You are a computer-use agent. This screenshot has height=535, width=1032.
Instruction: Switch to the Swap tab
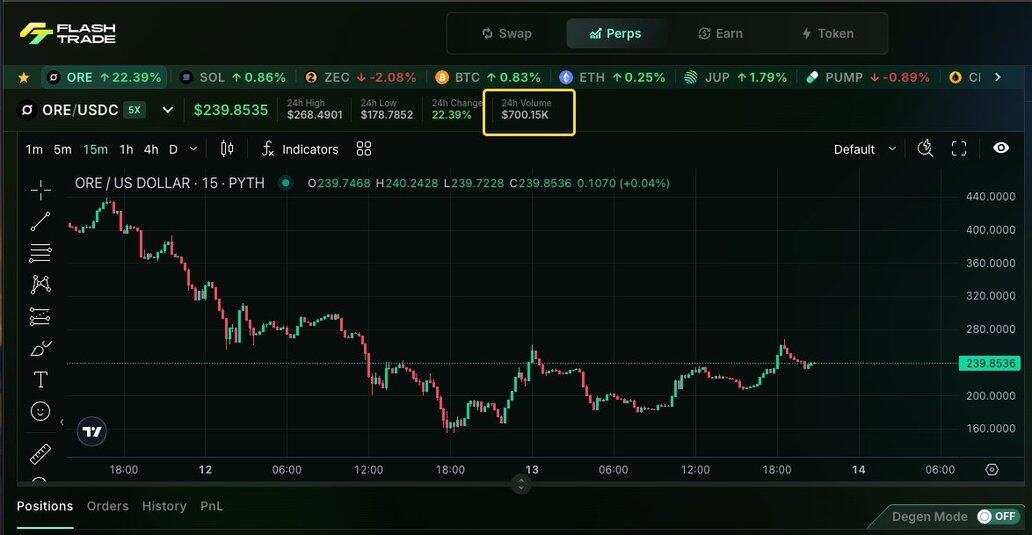[x=506, y=33]
